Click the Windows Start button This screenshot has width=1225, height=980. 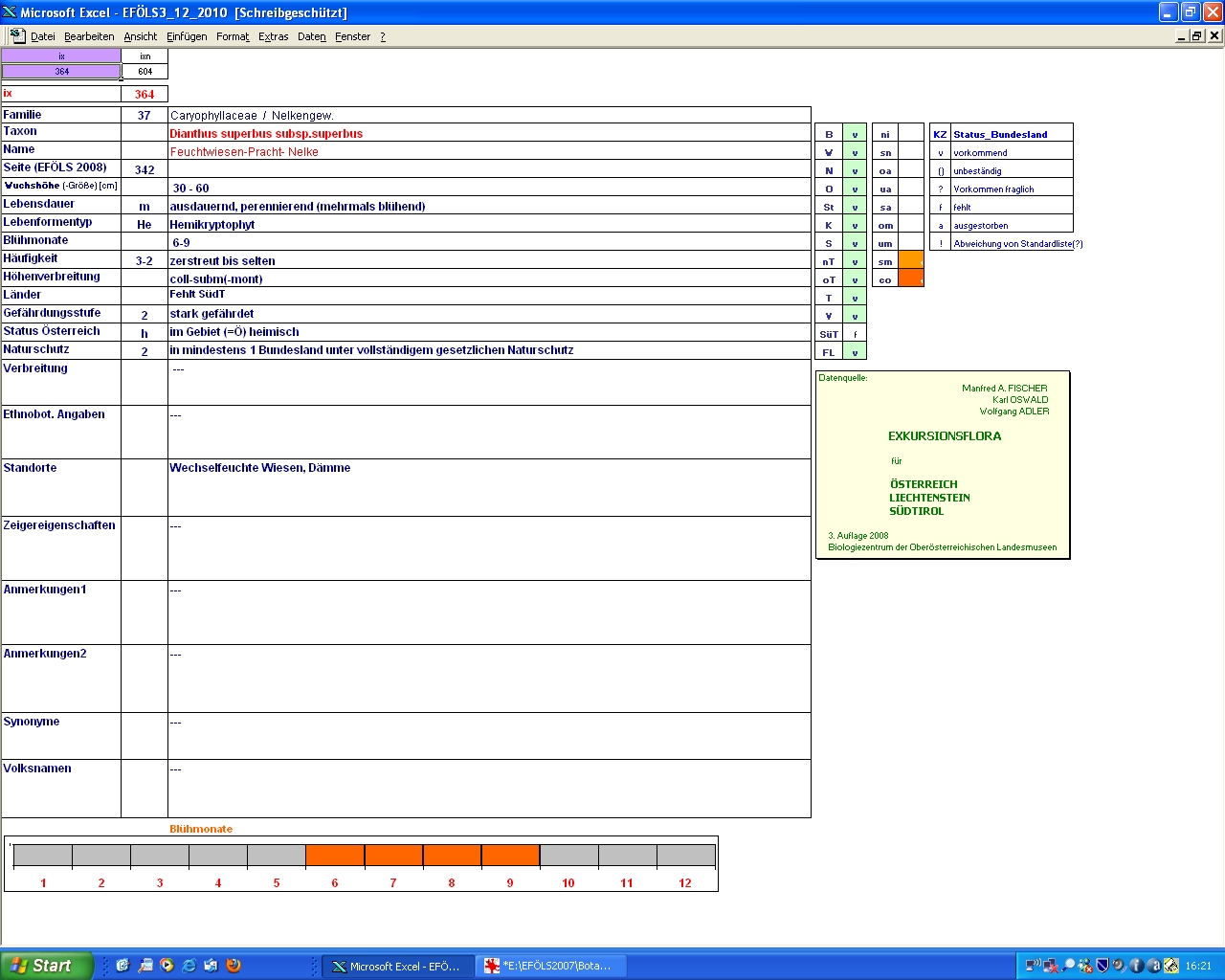(47, 966)
